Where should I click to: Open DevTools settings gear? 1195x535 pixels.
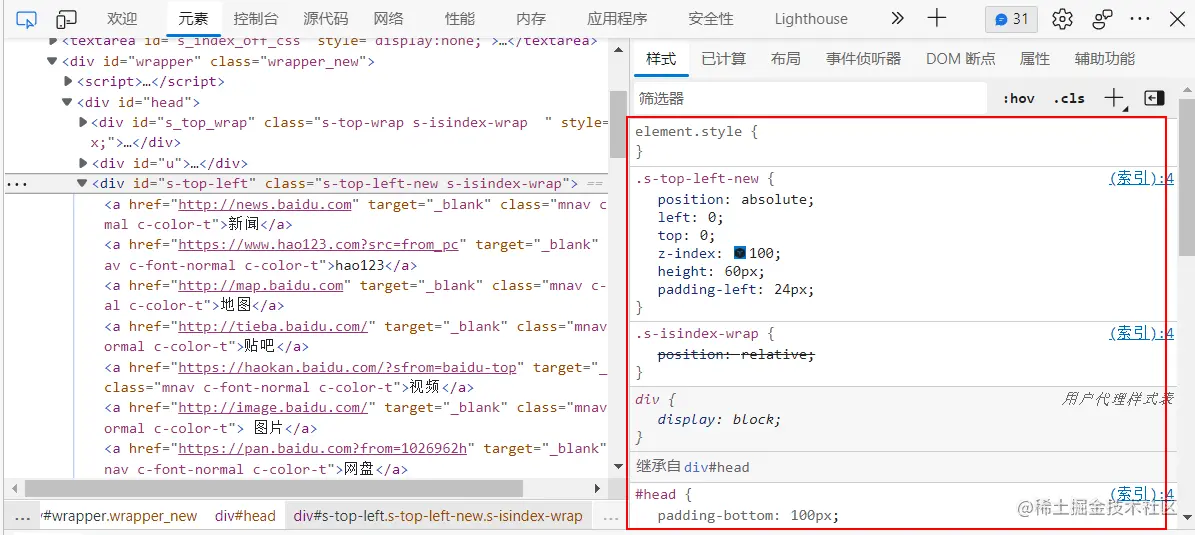tap(1062, 19)
